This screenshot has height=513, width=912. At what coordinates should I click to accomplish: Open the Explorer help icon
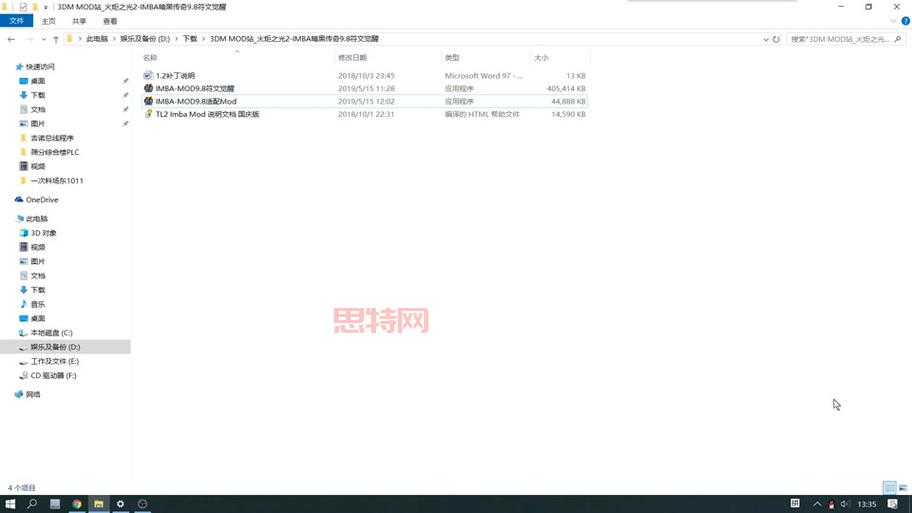(906, 21)
